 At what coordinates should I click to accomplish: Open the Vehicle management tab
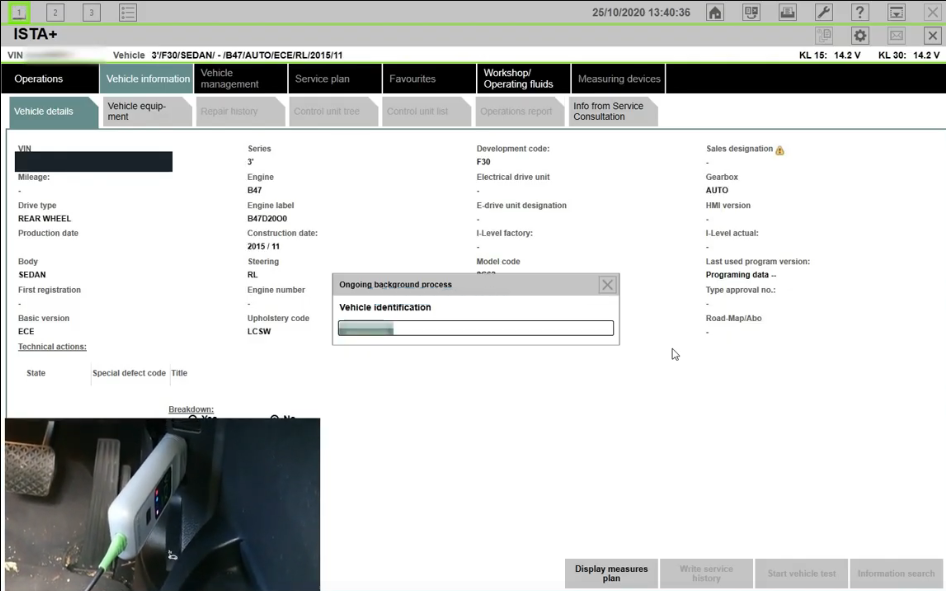241,78
